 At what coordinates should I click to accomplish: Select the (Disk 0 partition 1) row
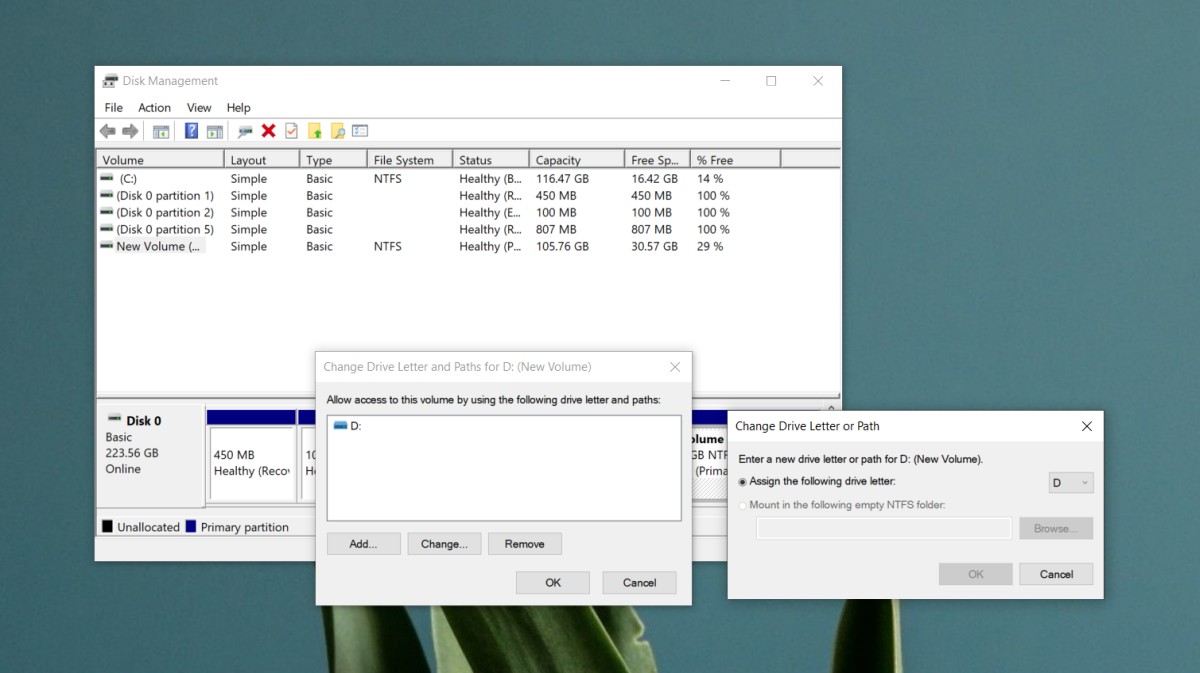coord(468,196)
